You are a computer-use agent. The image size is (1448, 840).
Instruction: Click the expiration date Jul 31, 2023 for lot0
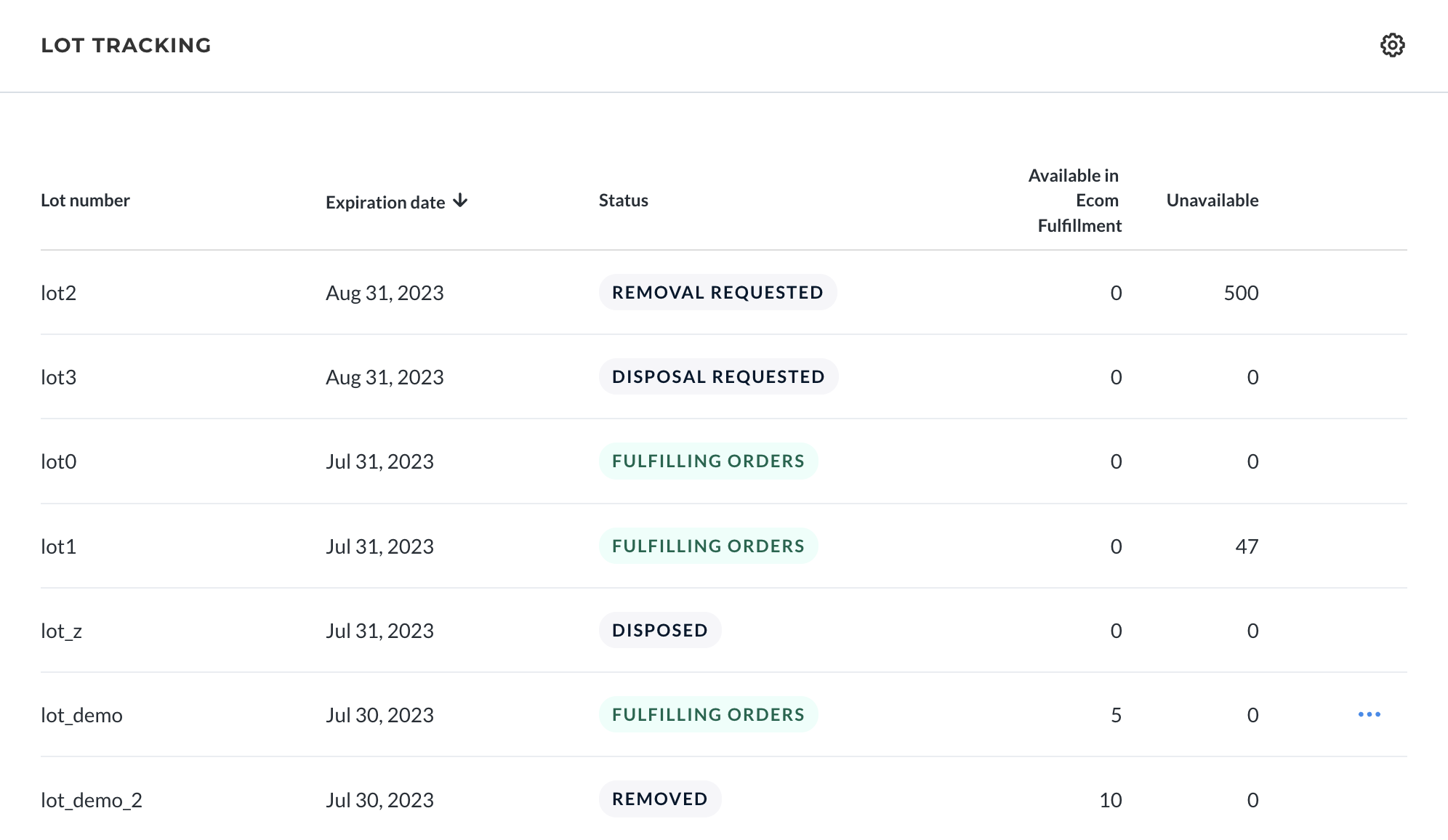[380, 461]
